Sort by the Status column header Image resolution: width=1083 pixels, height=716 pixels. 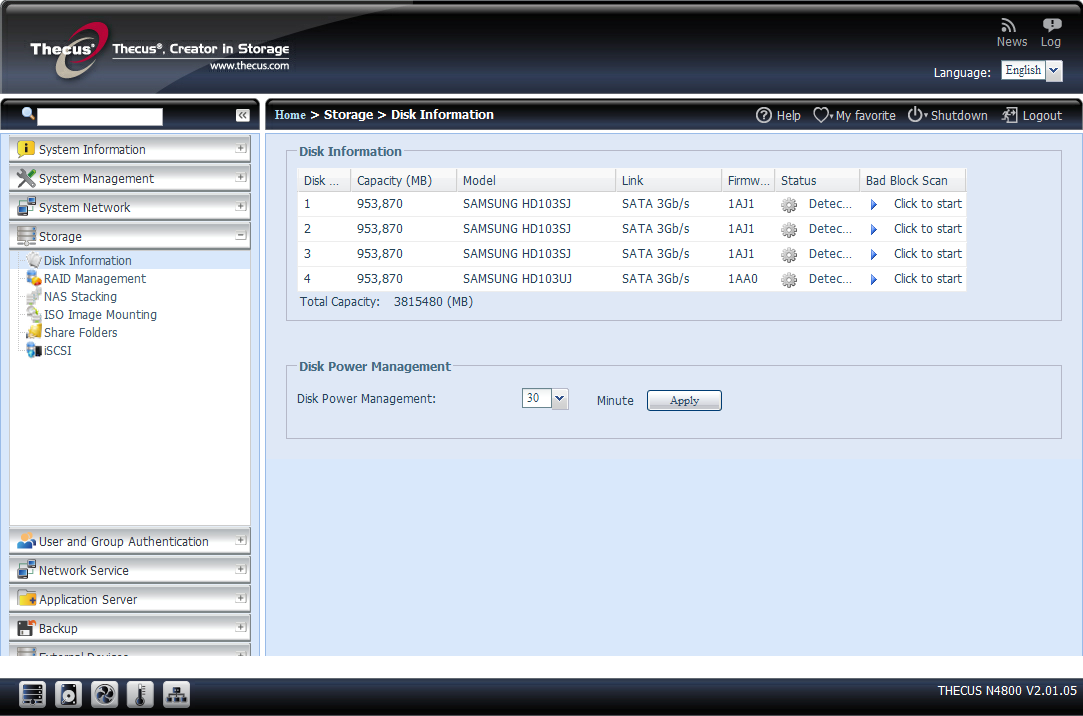tap(817, 180)
